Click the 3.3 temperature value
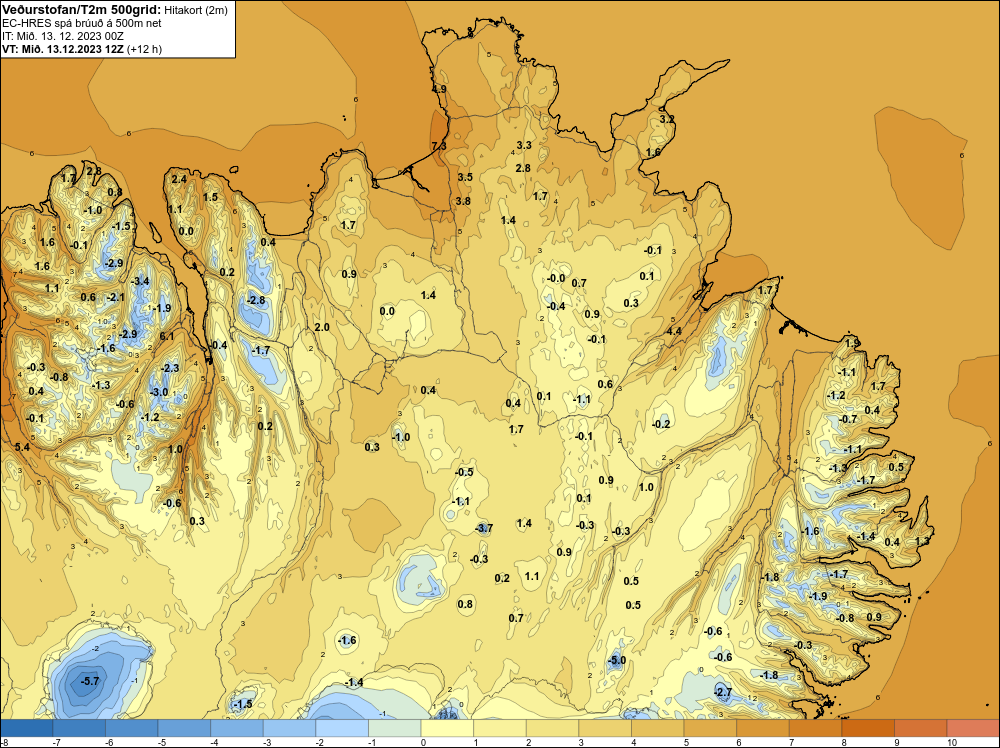Screen dimensions: 1000x748 point(524,145)
